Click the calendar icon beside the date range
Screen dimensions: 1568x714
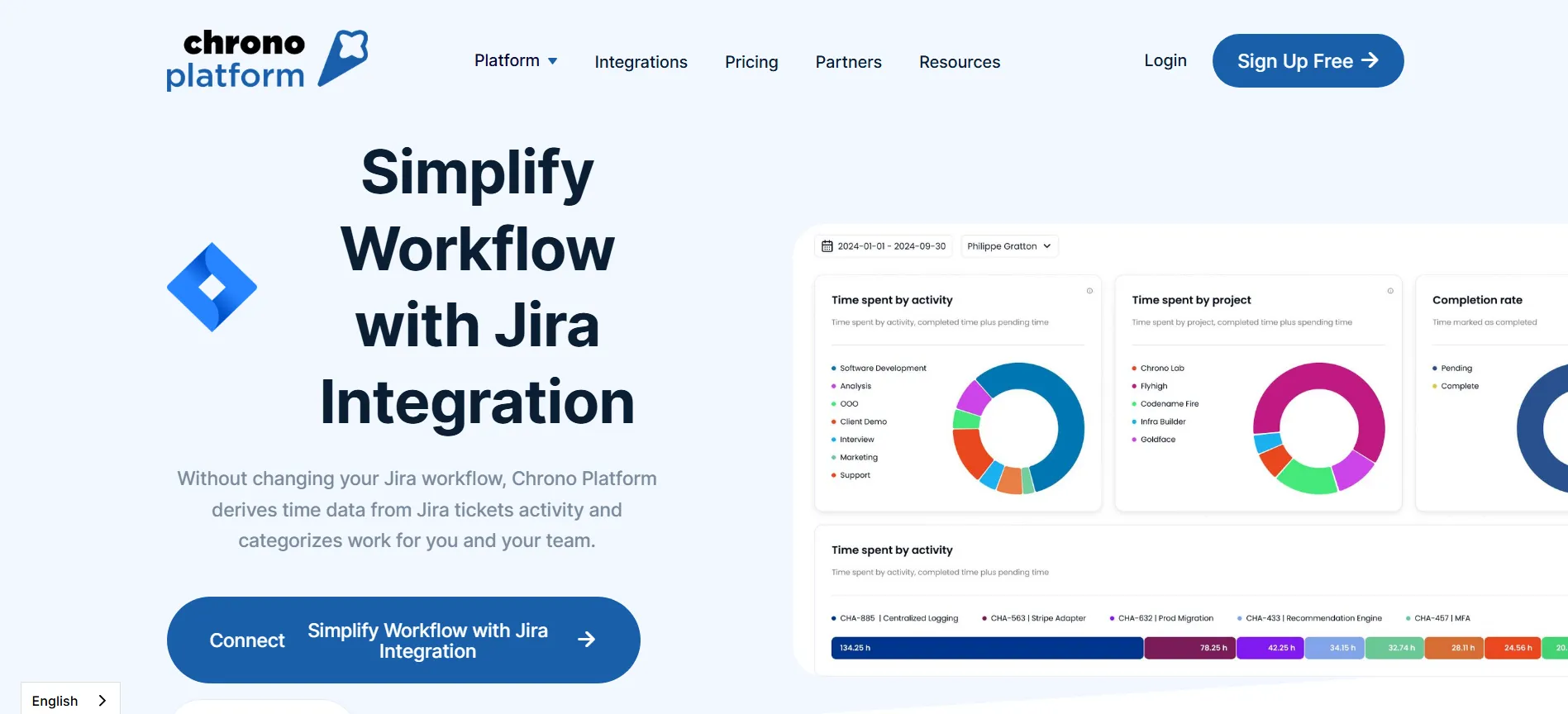(827, 246)
